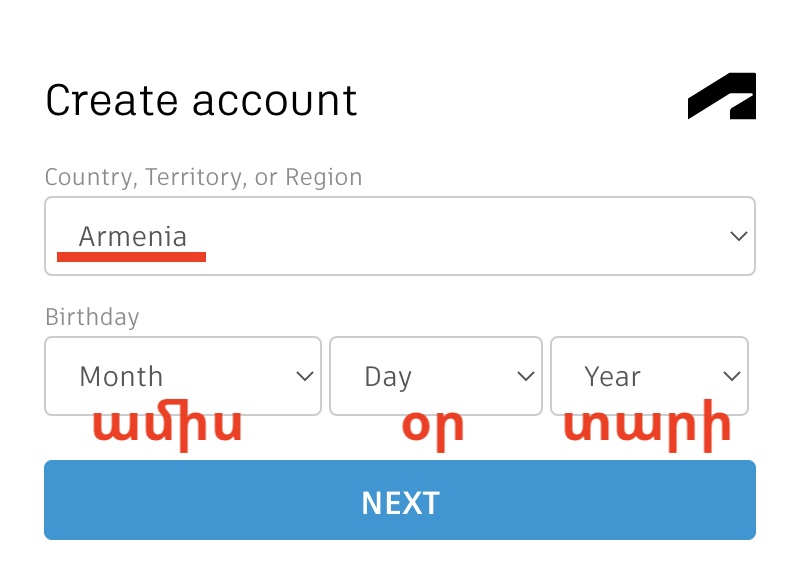The height and width of the screenshot is (574, 810).
Task: Expand the Month birthday dropdown
Action: click(x=183, y=376)
